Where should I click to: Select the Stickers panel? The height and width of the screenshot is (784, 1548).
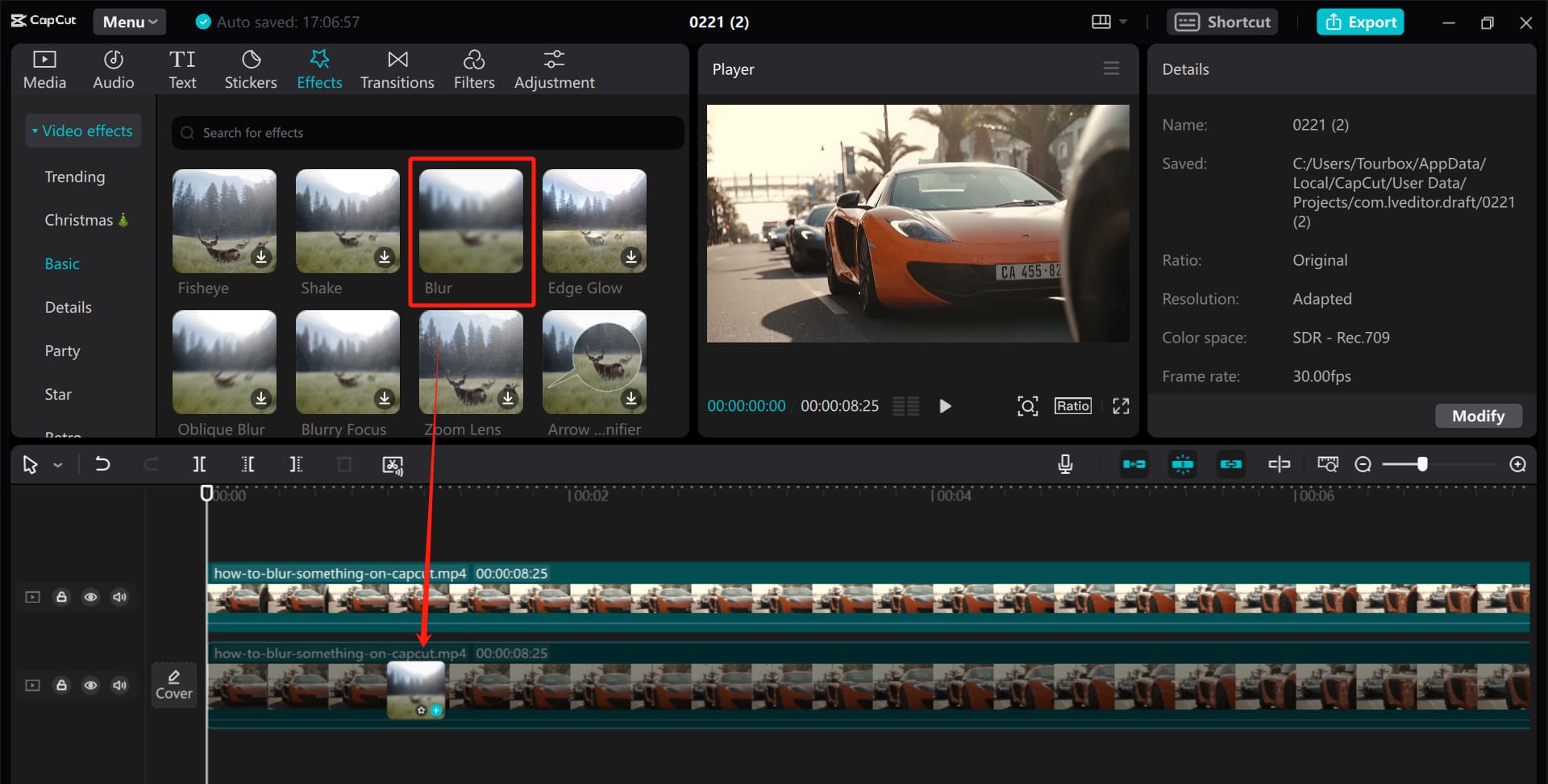pos(251,68)
